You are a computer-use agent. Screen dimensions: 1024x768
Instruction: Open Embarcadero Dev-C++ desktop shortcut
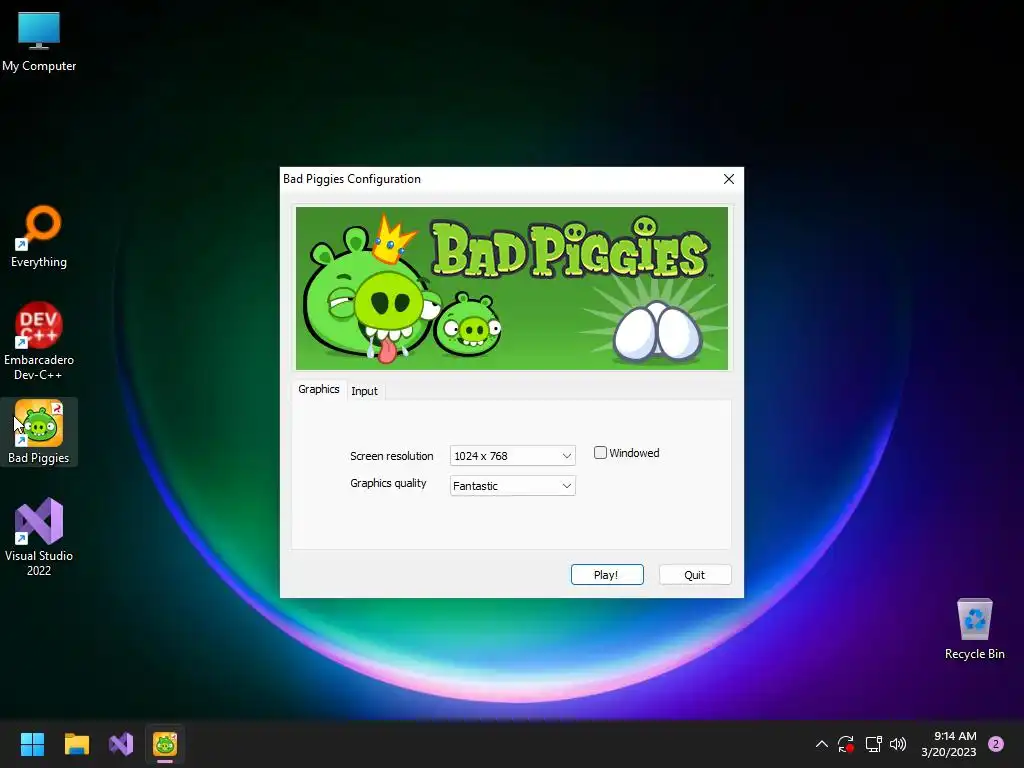point(39,341)
